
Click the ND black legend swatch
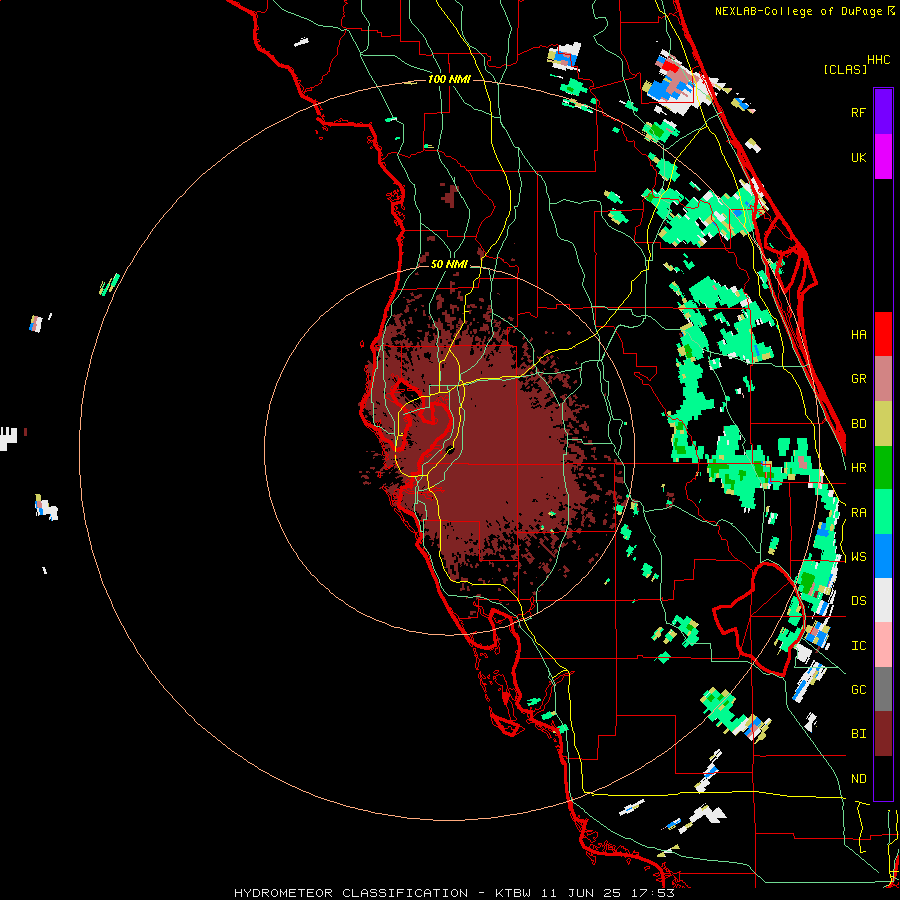(883, 778)
